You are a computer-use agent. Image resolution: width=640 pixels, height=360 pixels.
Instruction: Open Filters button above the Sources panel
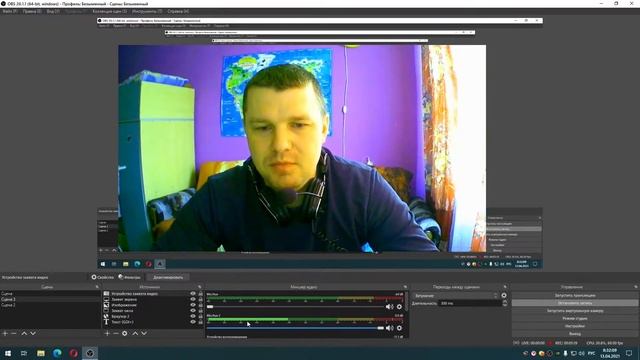pos(129,277)
